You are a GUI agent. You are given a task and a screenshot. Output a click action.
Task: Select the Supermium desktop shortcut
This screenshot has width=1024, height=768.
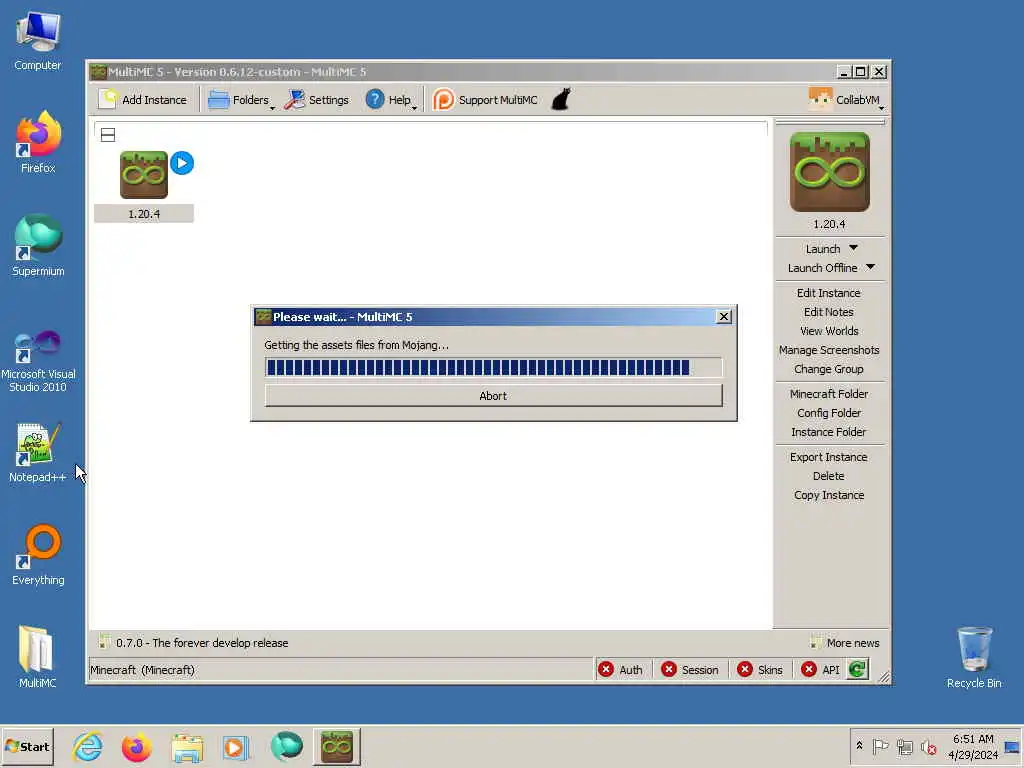pyautogui.click(x=38, y=246)
